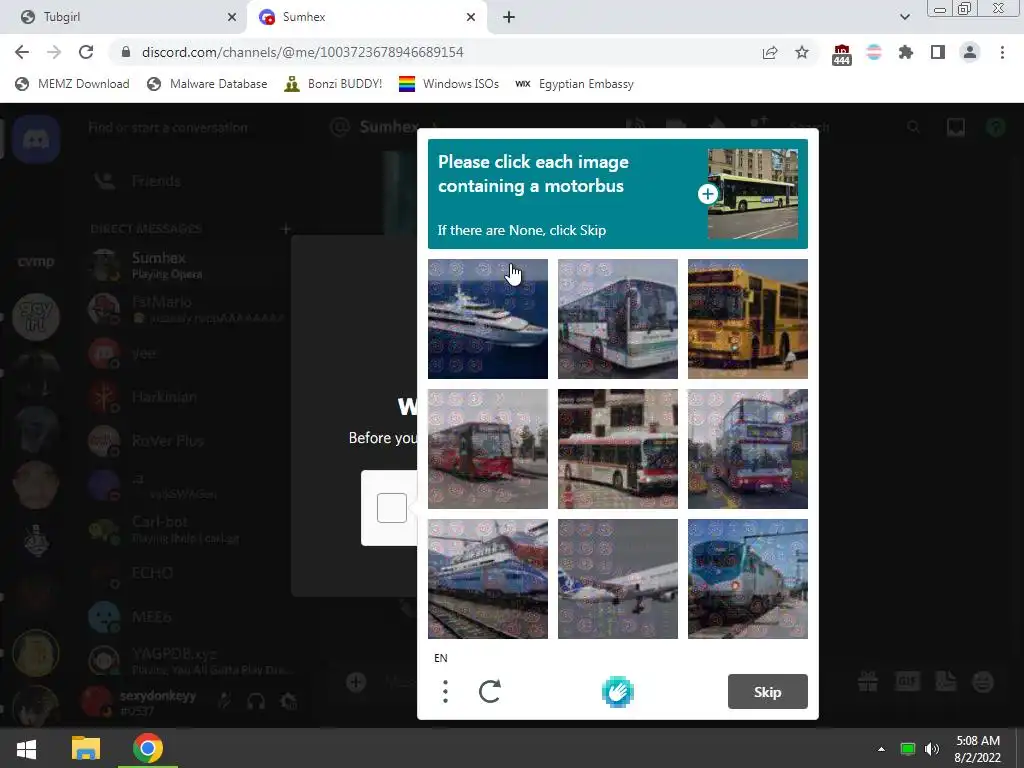Reload the current page
Screen dimensions: 1024x768
coord(86,52)
